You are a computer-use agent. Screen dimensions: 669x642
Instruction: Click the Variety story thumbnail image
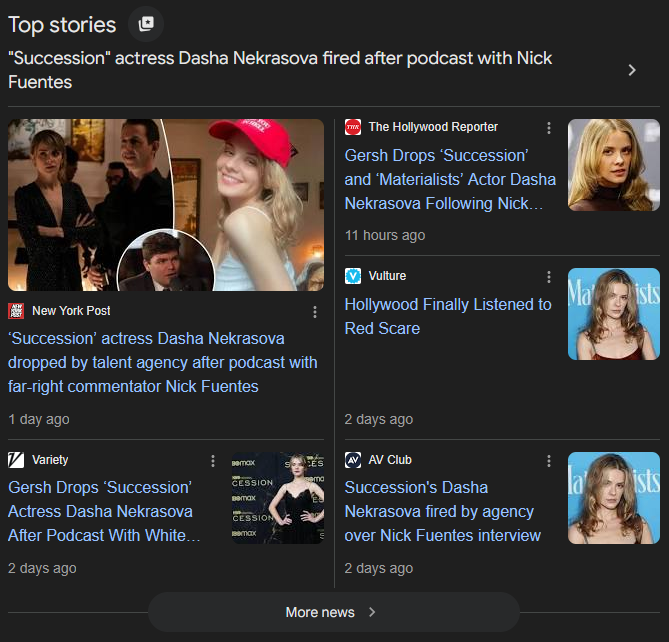(x=277, y=498)
